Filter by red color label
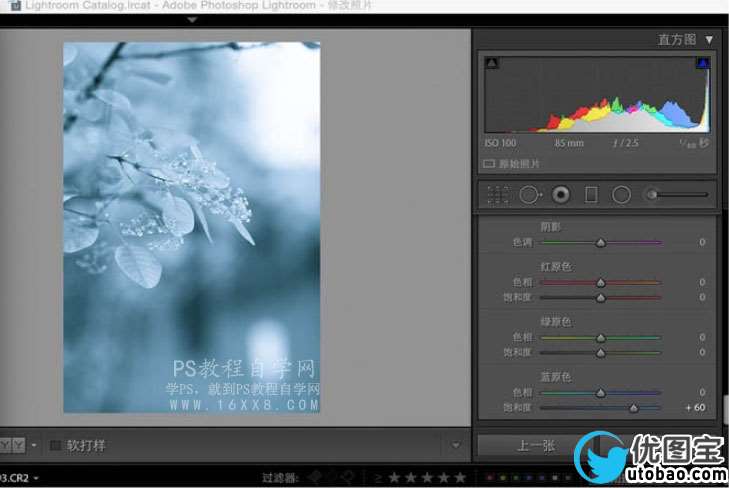Screen dimensions: 729x488 [x=489, y=477]
